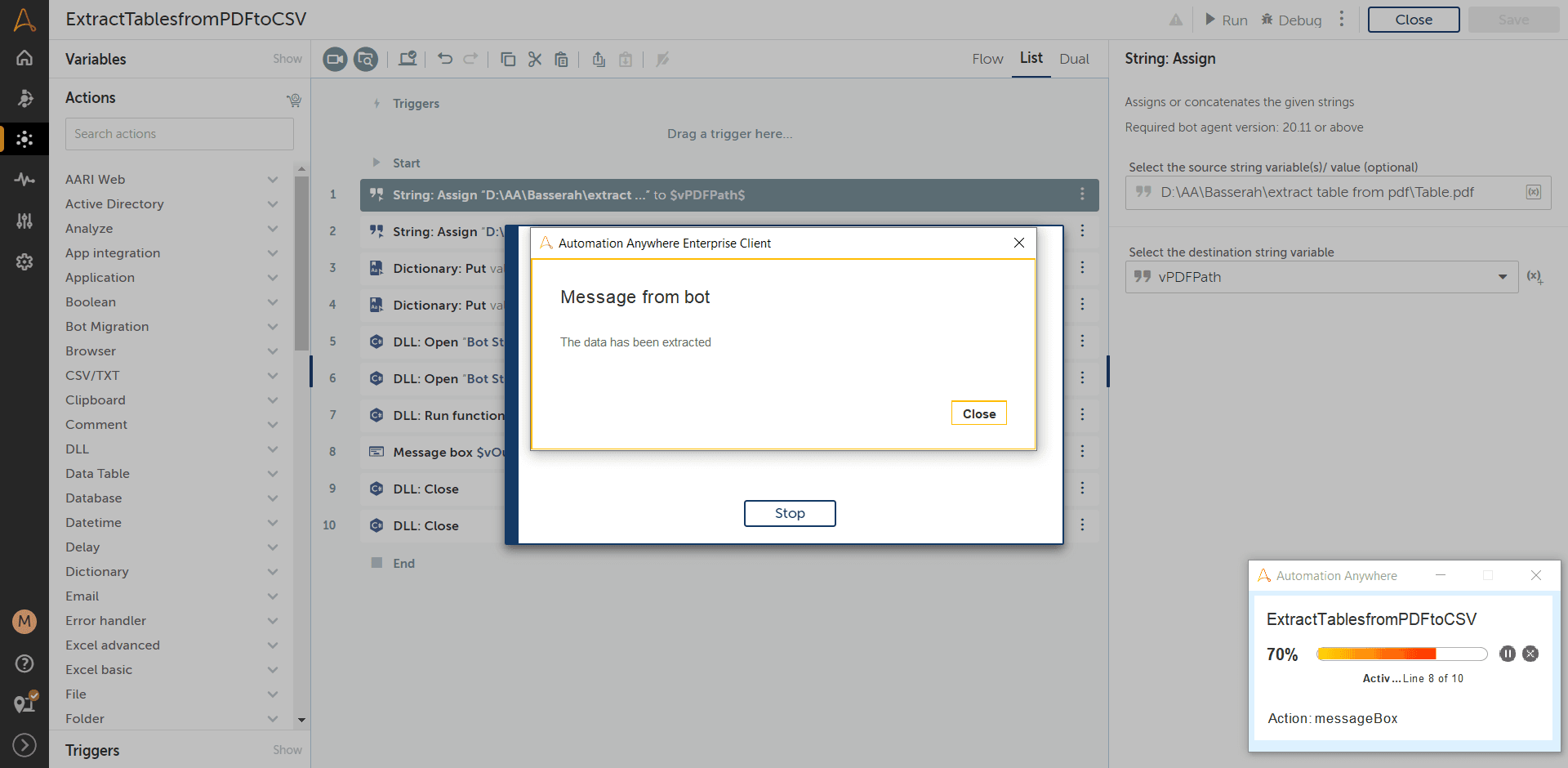This screenshot has width=1568, height=768.
Task: Click the Bots icon in left sidebar
Action: (x=24, y=98)
